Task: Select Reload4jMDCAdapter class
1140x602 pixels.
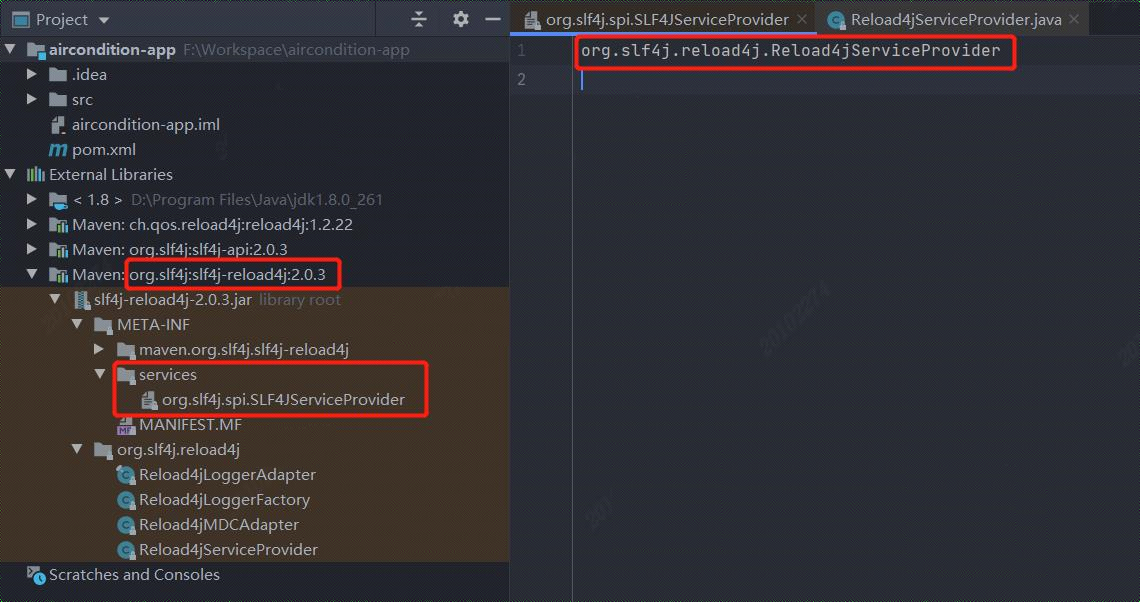Action: (x=219, y=524)
